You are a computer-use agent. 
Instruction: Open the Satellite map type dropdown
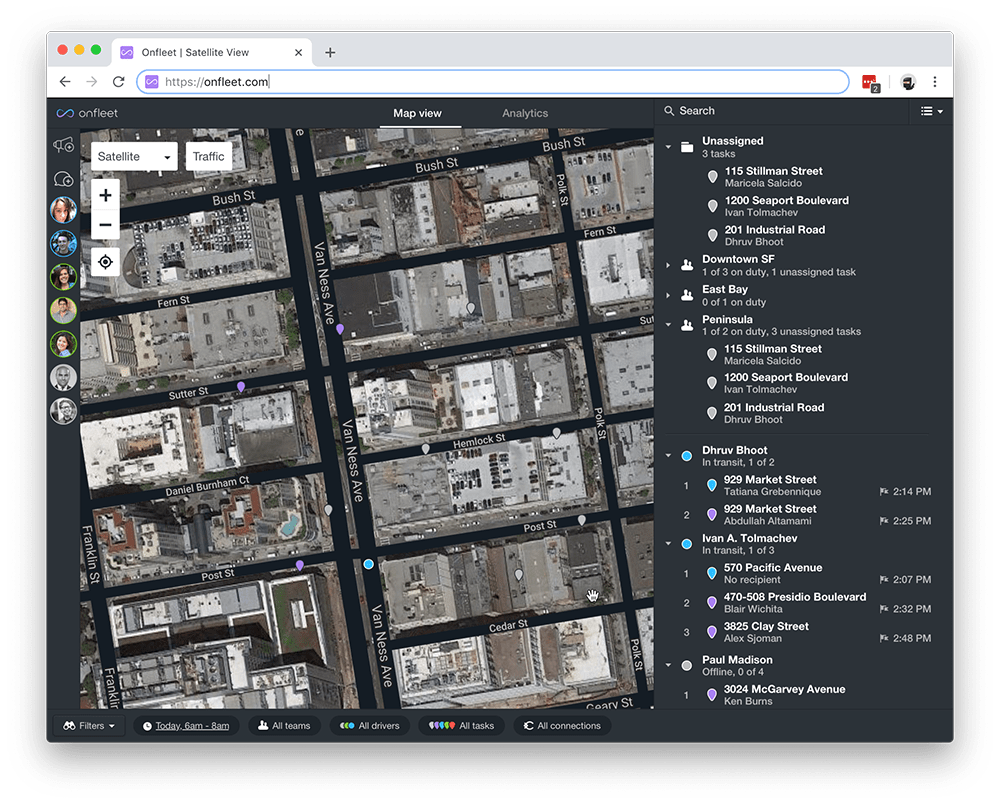pyautogui.click(x=133, y=156)
